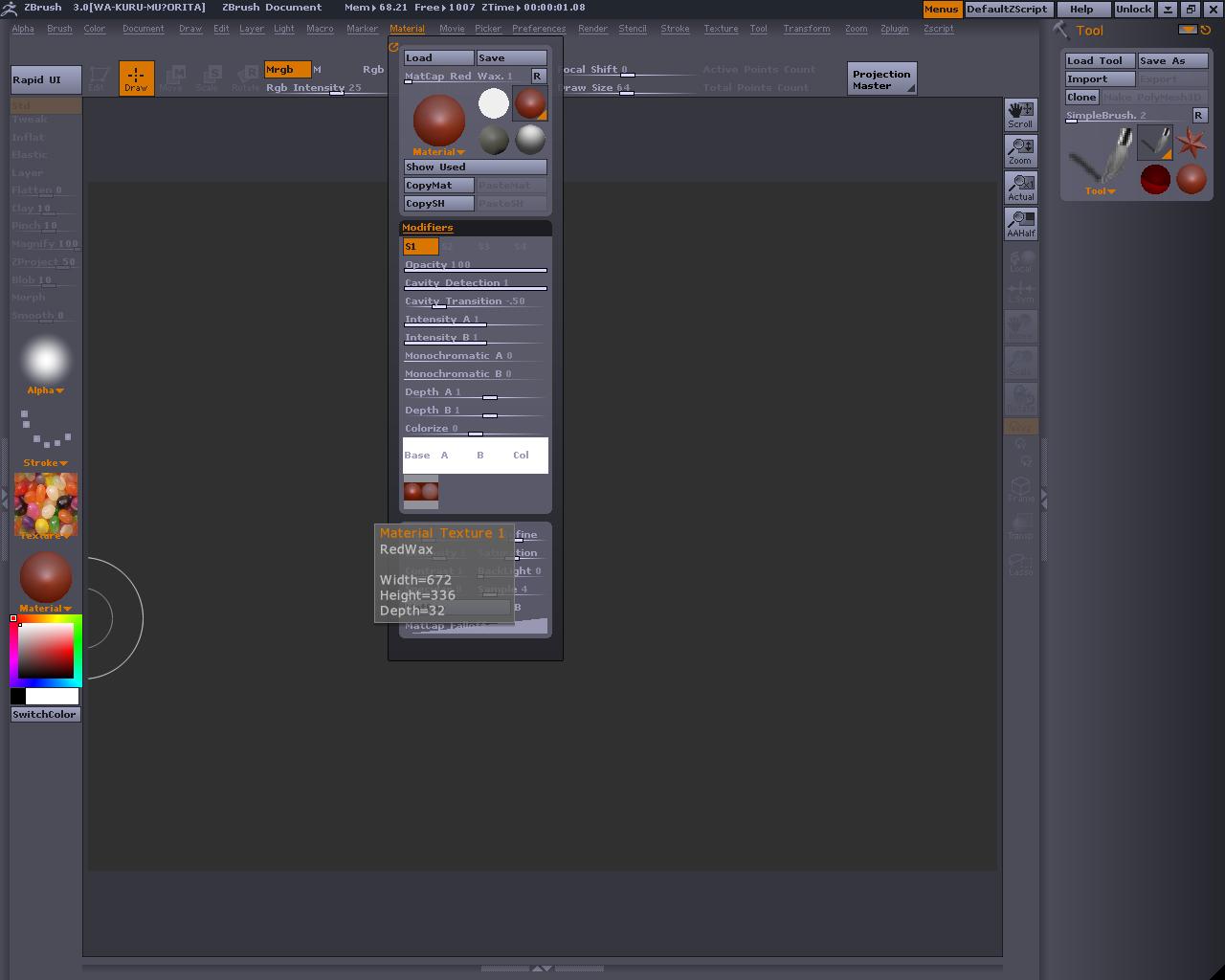This screenshot has width=1225, height=980.
Task: Click the SwitchColor button
Action: [x=45, y=714]
